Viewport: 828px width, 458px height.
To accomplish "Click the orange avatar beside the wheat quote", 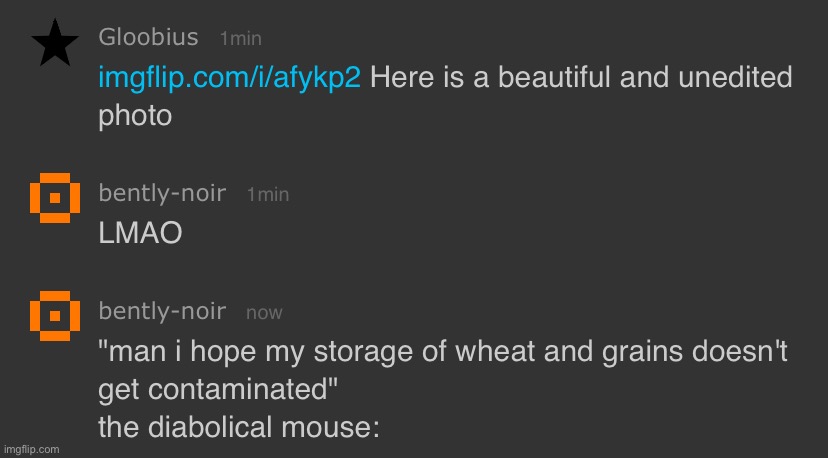I will (56, 318).
